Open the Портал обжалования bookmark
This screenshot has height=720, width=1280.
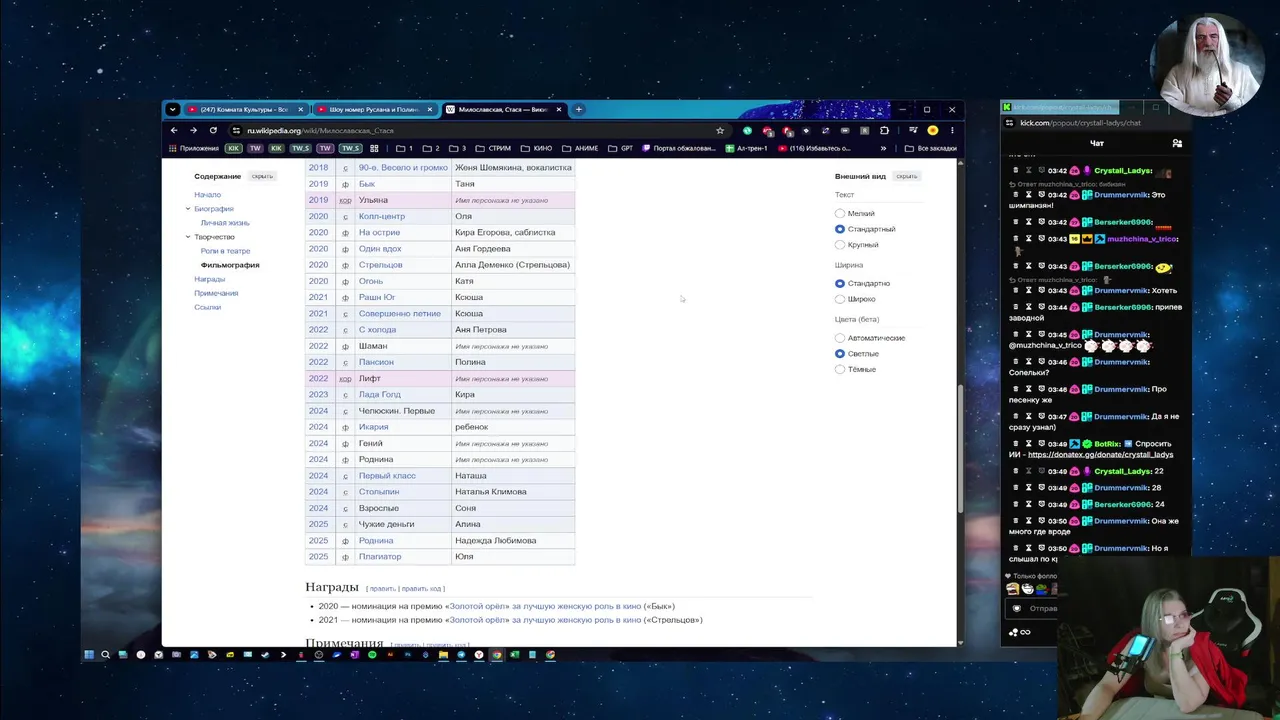tap(680, 148)
